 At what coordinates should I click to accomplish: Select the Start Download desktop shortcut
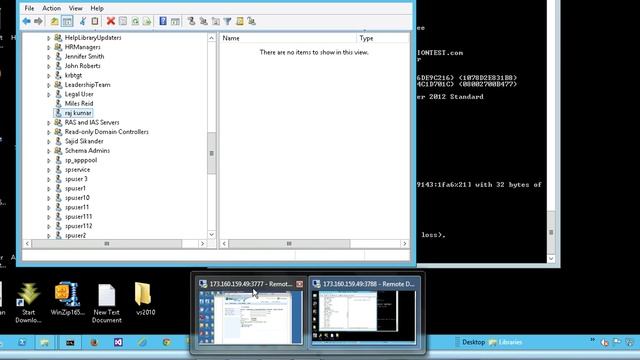[x=29, y=303]
